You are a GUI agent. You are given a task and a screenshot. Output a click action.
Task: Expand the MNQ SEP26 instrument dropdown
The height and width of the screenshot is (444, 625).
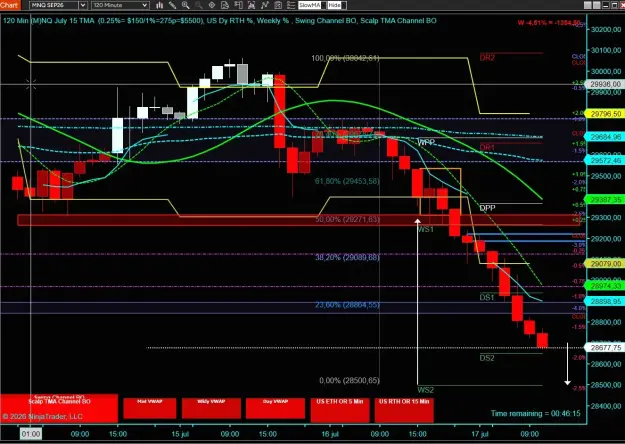click(x=58, y=5)
